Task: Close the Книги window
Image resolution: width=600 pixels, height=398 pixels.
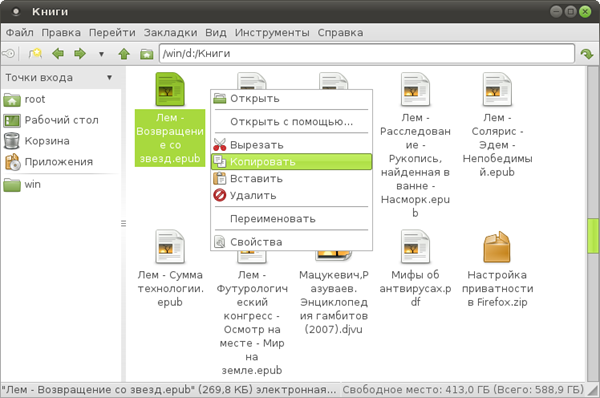Action: [585, 12]
